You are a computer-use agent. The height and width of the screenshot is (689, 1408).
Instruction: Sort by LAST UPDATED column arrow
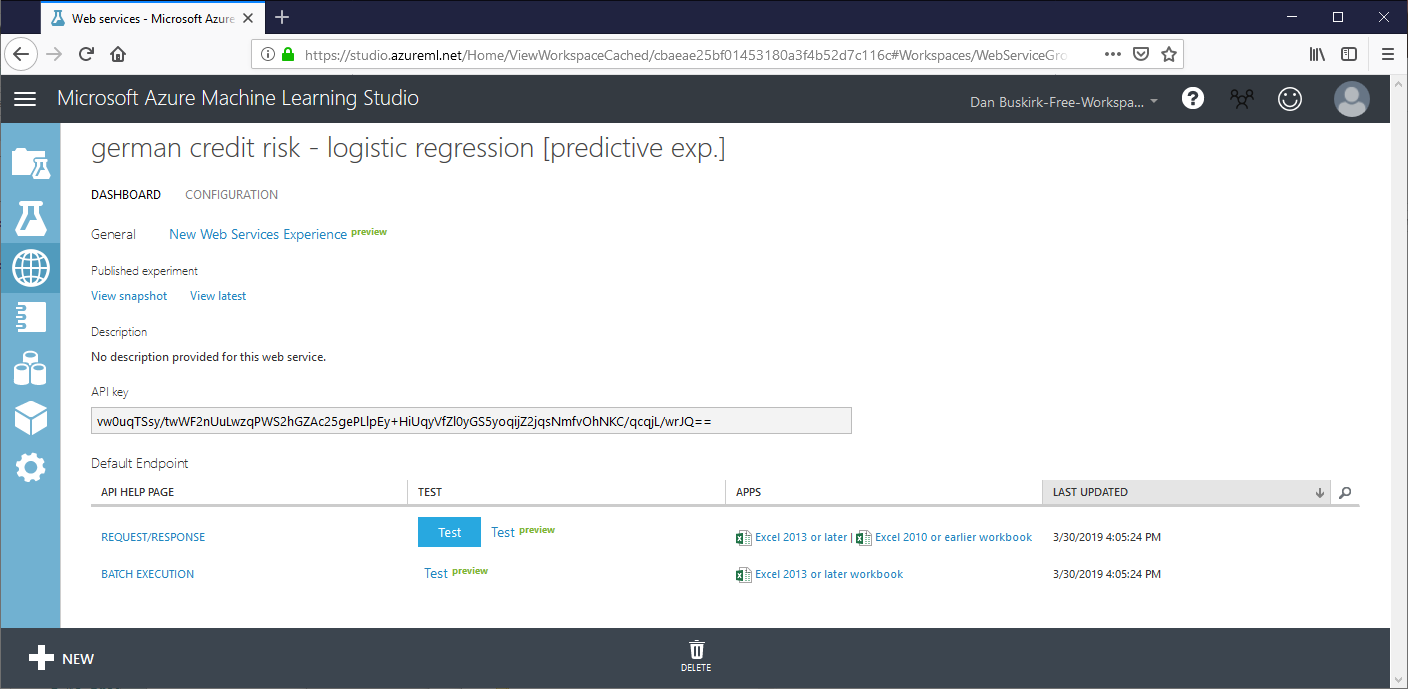point(1320,493)
